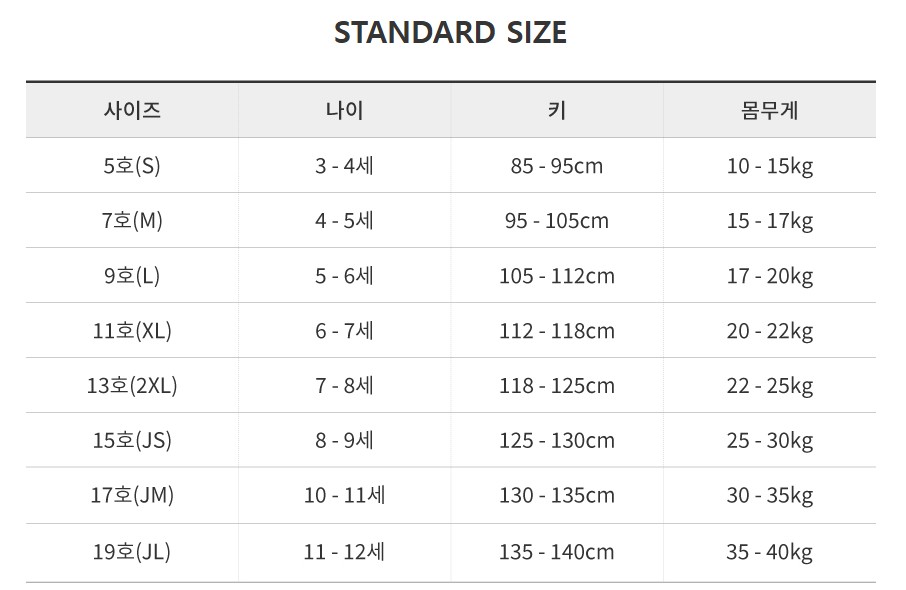Click the 10 - 11세 age cell
This screenshot has width=906, height=590.
pyautogui.click(x=344, y=496)
